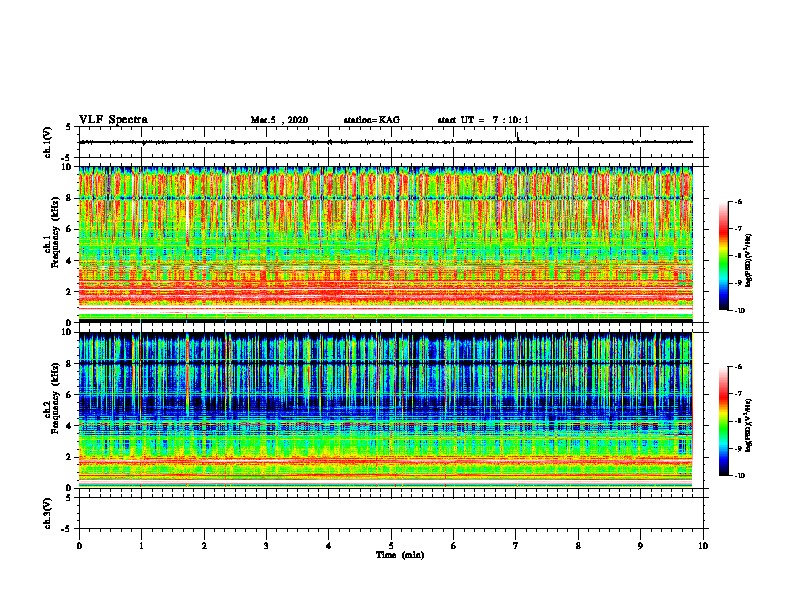
Task: Click the ch.2 spectrogram panel
Action: pos(386,410)
